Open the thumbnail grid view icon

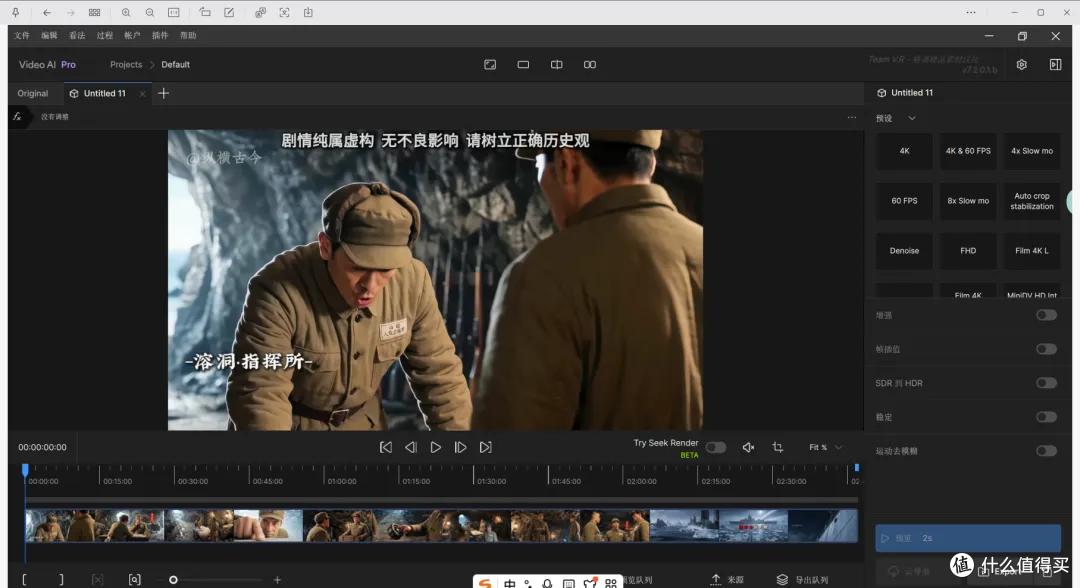(x=94, y=12)
